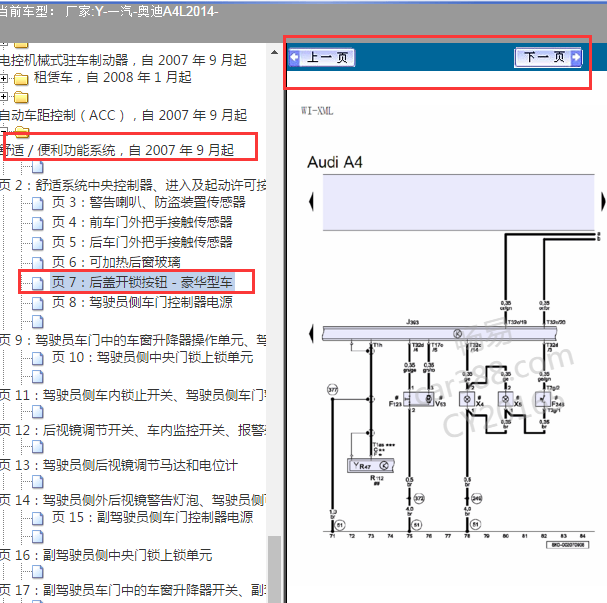Open 页 12：后视镜调节开关

(133, 430)
